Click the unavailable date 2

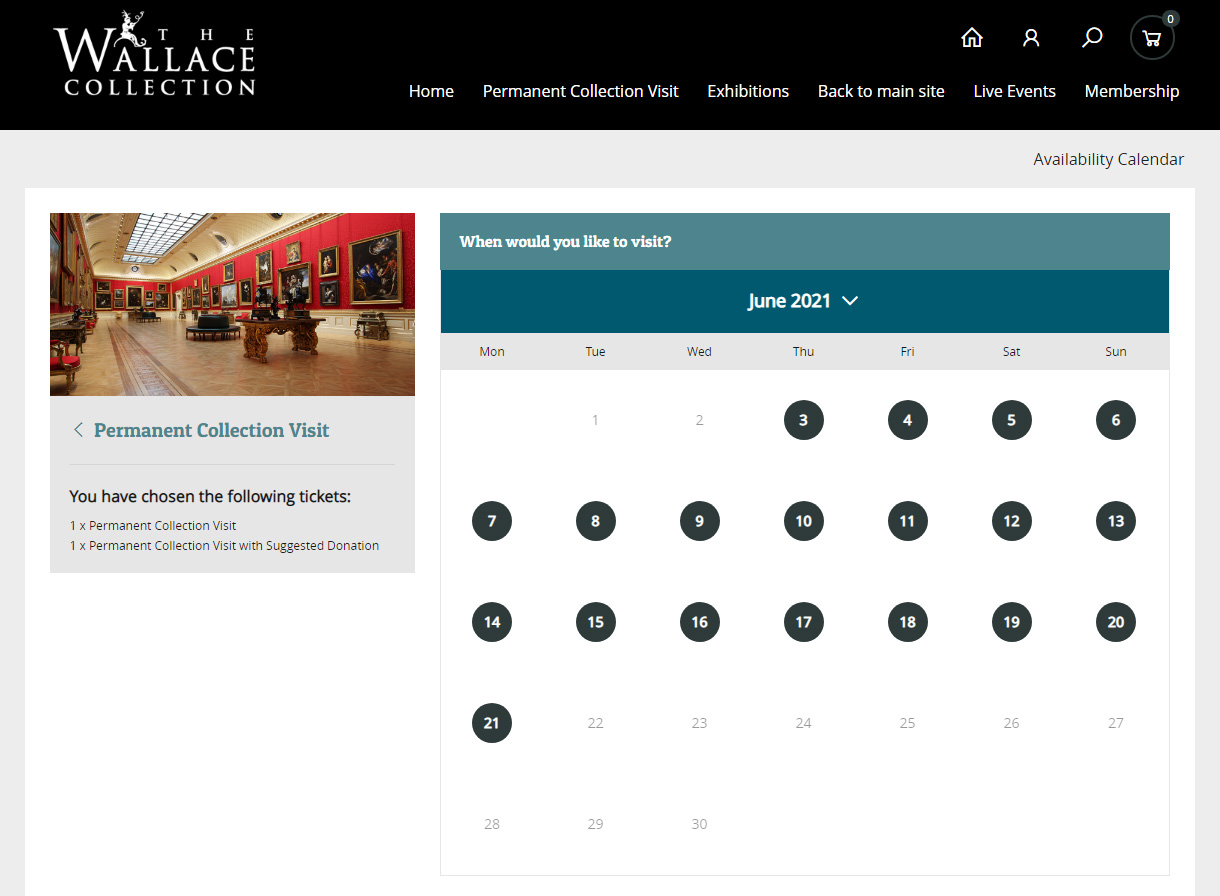[x=700, y=420]
